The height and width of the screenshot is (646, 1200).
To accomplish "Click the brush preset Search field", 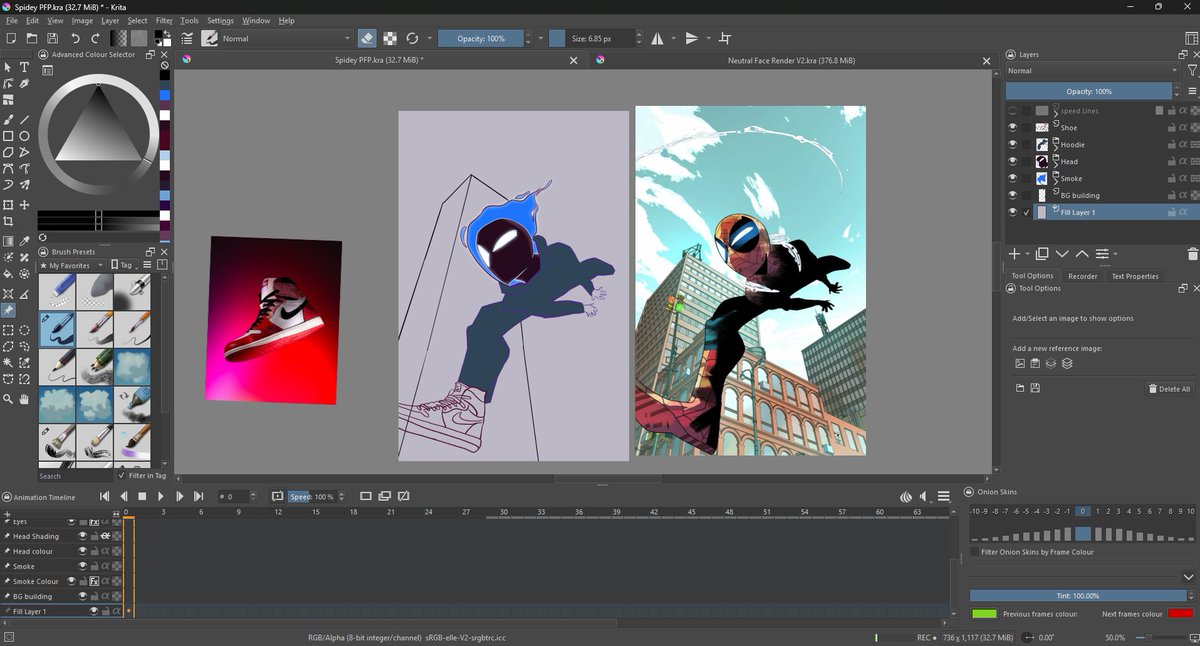I will point(75,476).
